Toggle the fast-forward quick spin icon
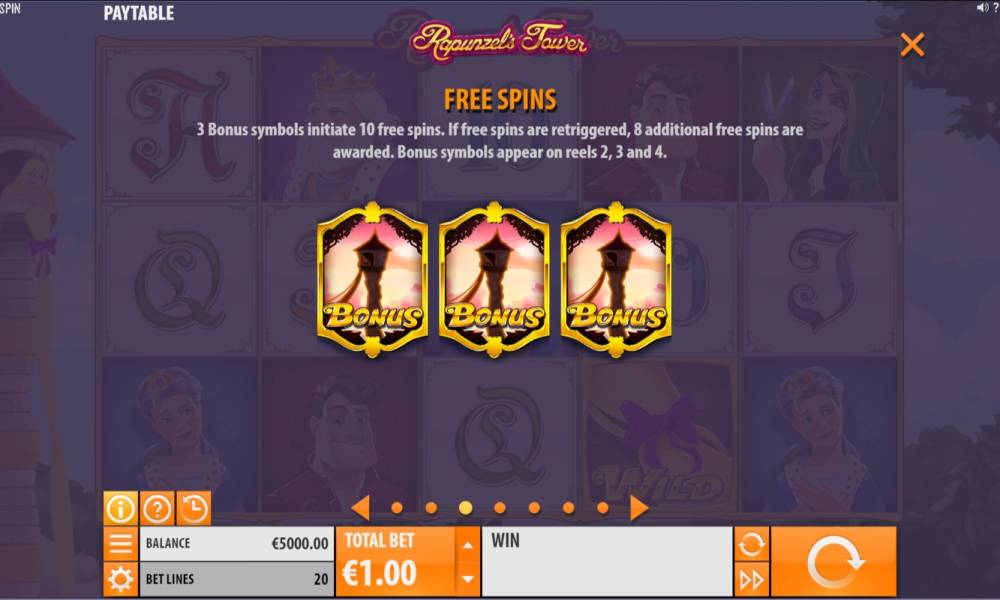1000x600 pixels. point(751,580)
